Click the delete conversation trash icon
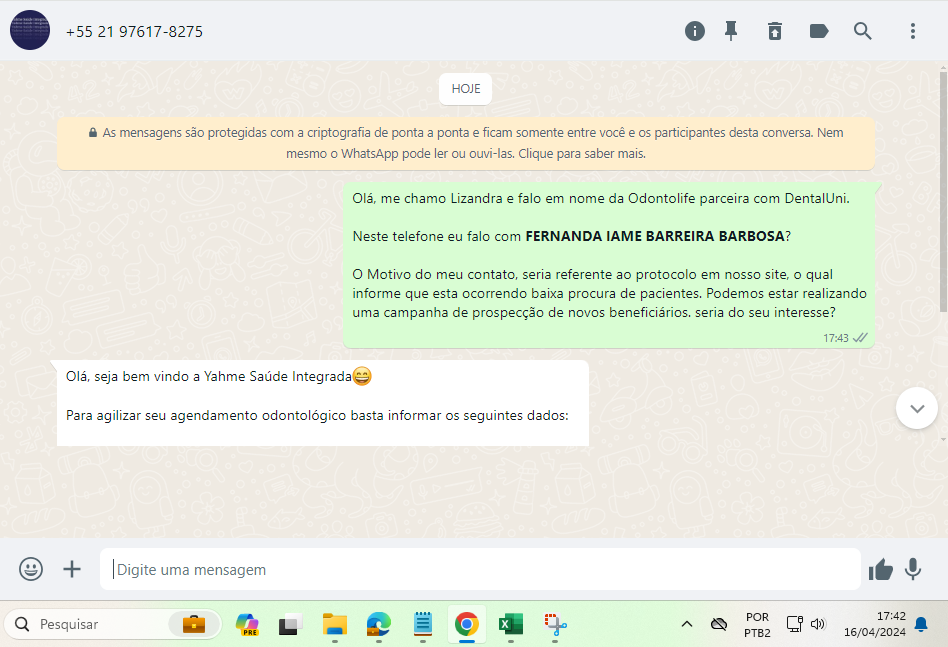Image resolution: width=948 pixels, height=647 pixels. [x=774, y=31]
